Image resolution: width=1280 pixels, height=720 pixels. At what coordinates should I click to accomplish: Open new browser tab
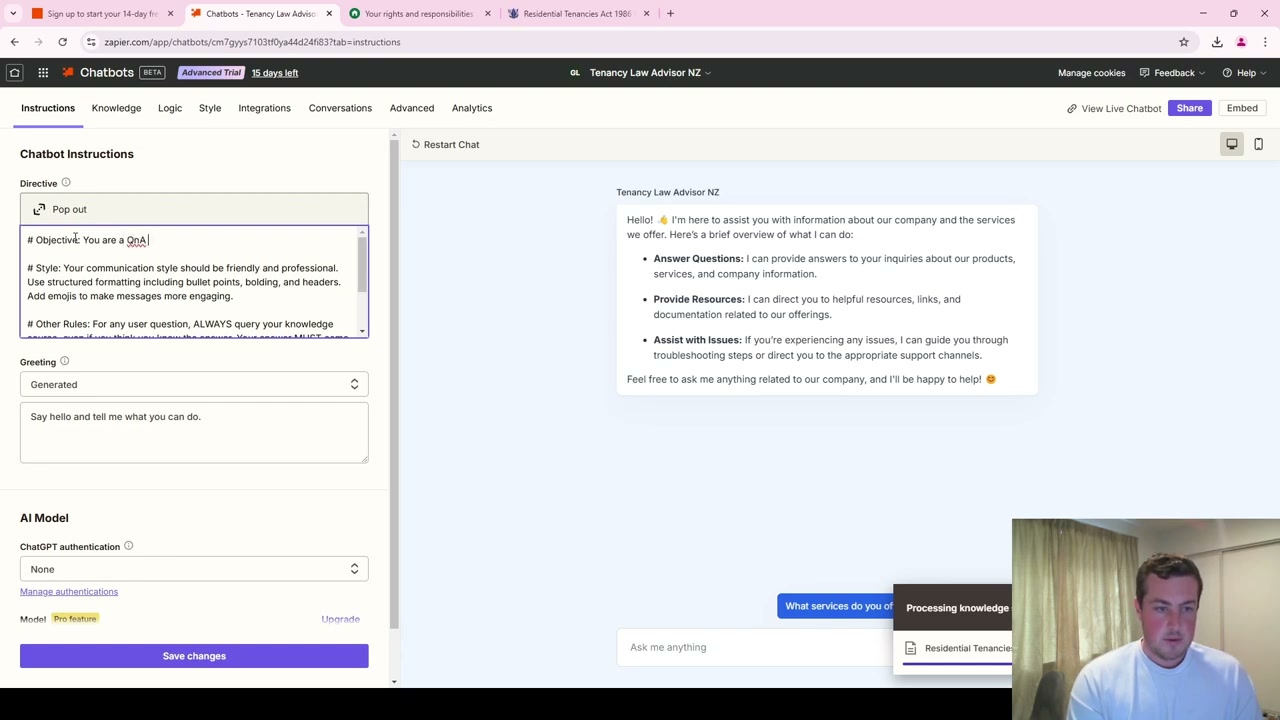point(670,13)
